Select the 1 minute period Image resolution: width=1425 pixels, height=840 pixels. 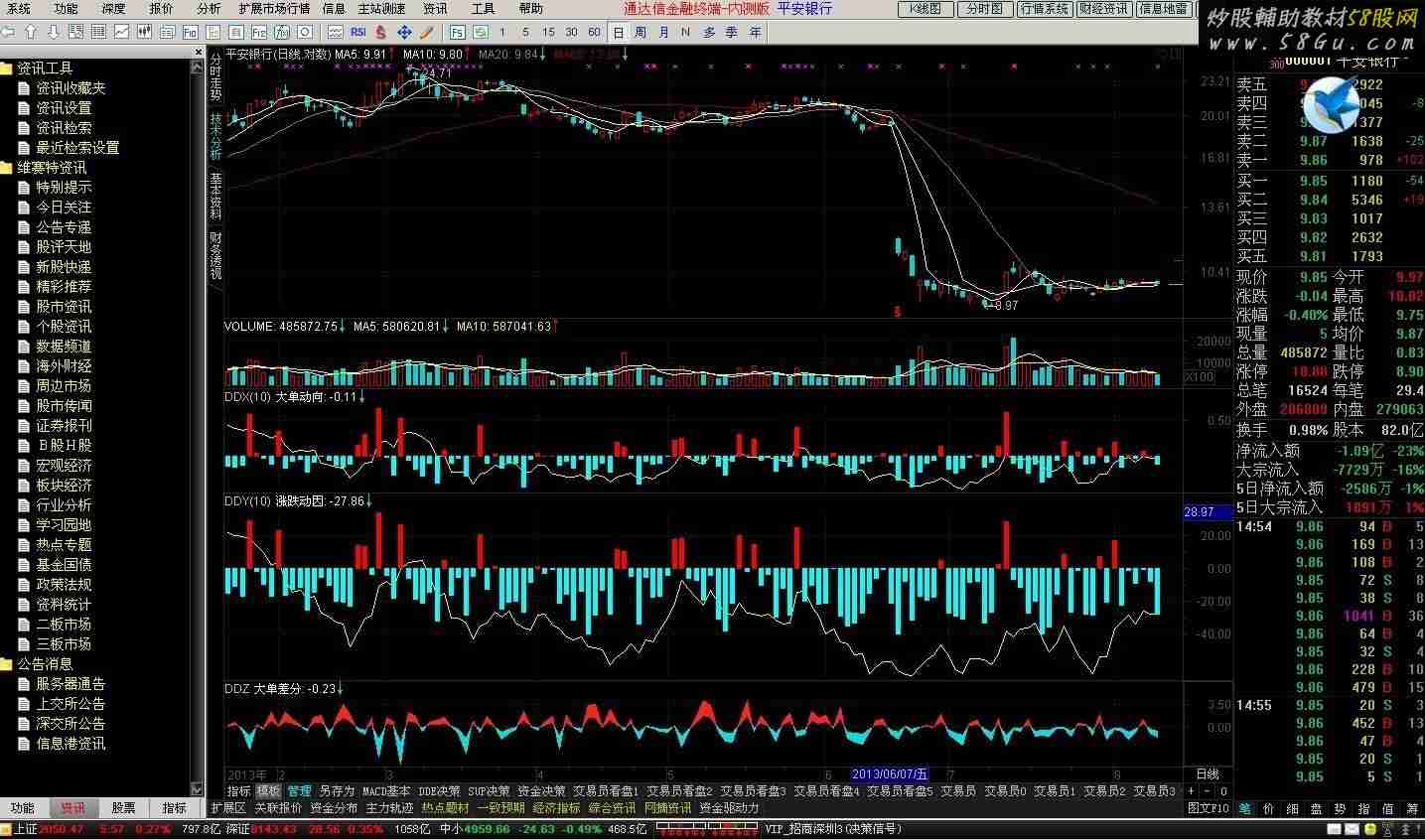tap(502, 32)
